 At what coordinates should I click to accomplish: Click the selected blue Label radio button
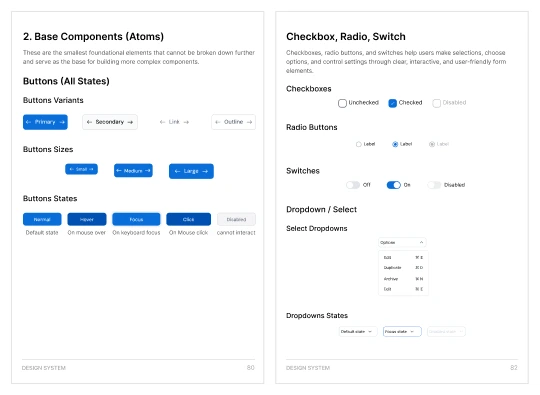(x=395, y=144)
